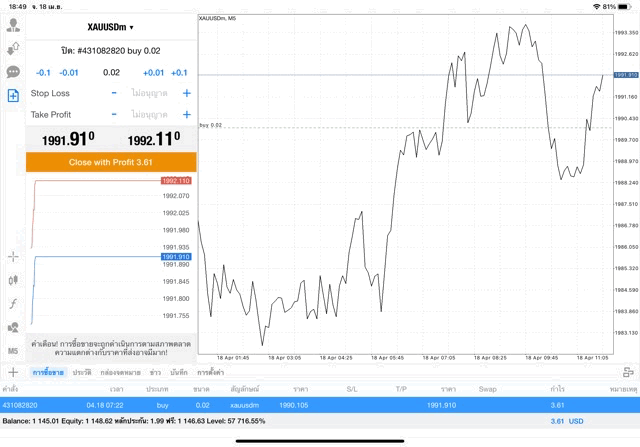Click the entry price 1990.105 cell
This screenshot has height=447, width=640.
[x=293, y=405]
